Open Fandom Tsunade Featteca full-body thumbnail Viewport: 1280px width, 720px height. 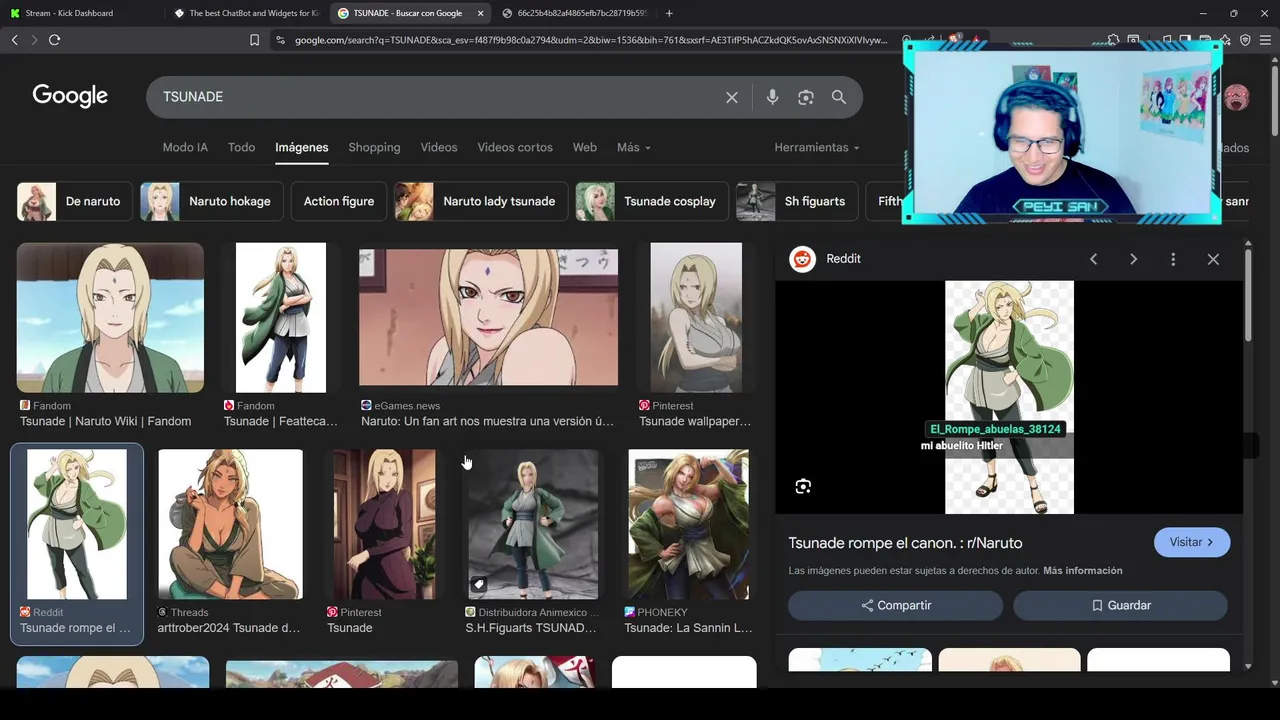[x=281, y=318]
